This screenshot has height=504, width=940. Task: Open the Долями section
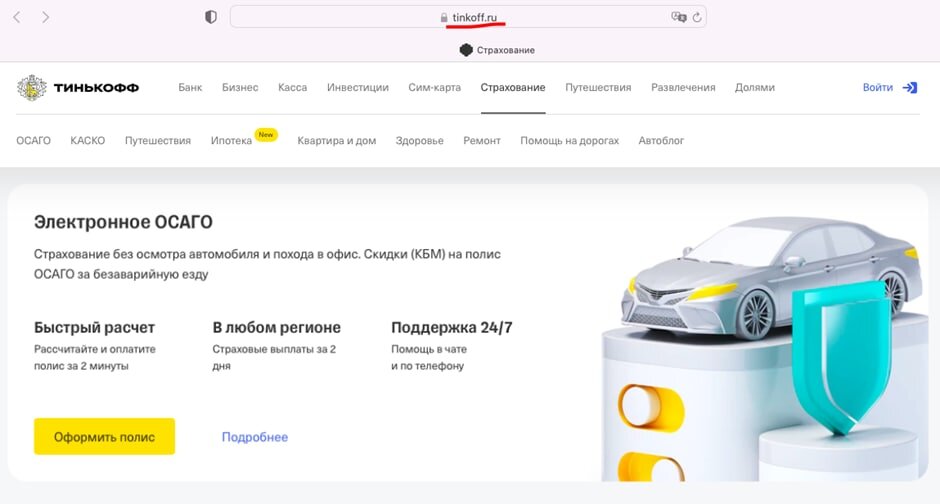click(755, 87)
